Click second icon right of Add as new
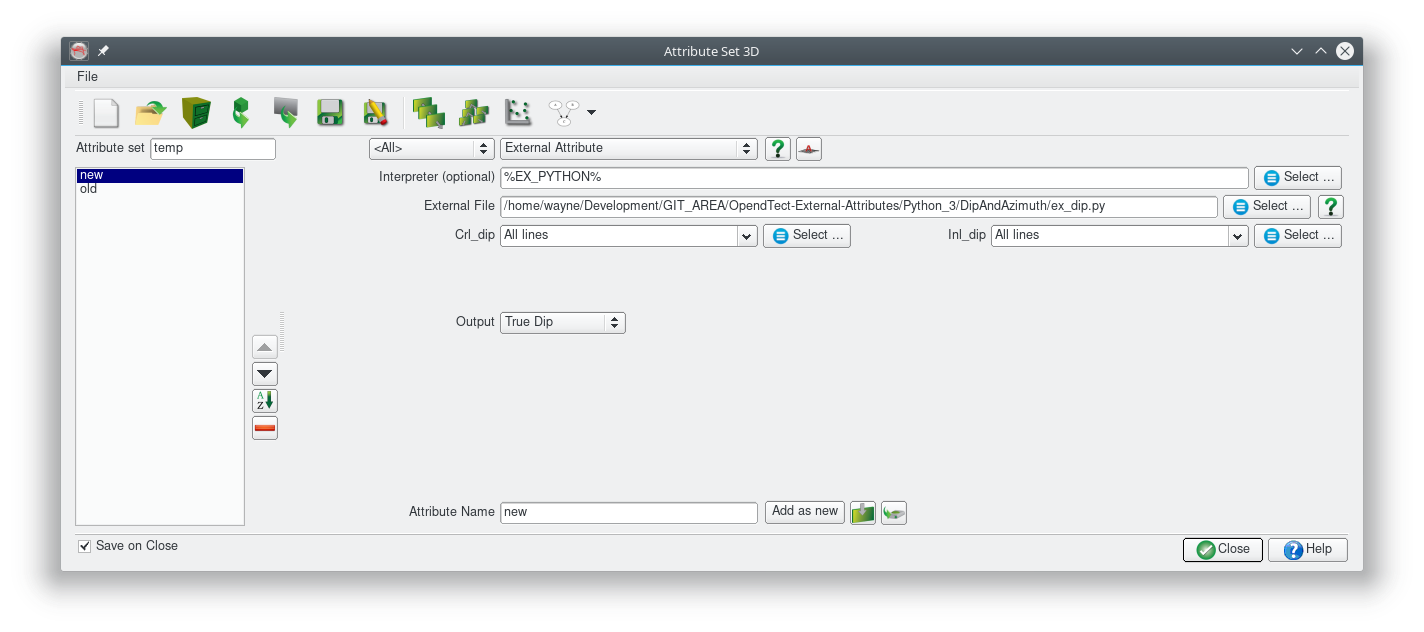The height and width of the screenshot is (632, 1424). pyautogui.click(x=894, y=512)
